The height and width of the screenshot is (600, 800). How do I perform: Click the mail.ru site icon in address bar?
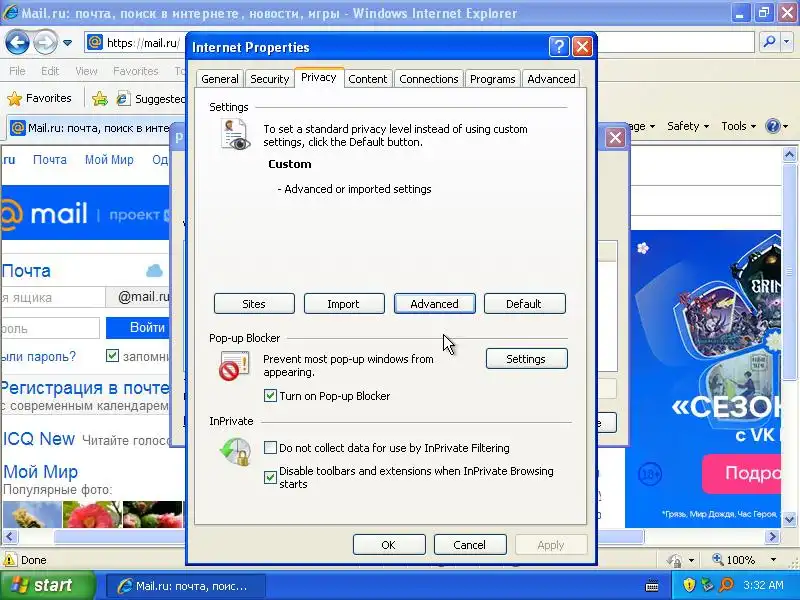(x=95, y=42)
